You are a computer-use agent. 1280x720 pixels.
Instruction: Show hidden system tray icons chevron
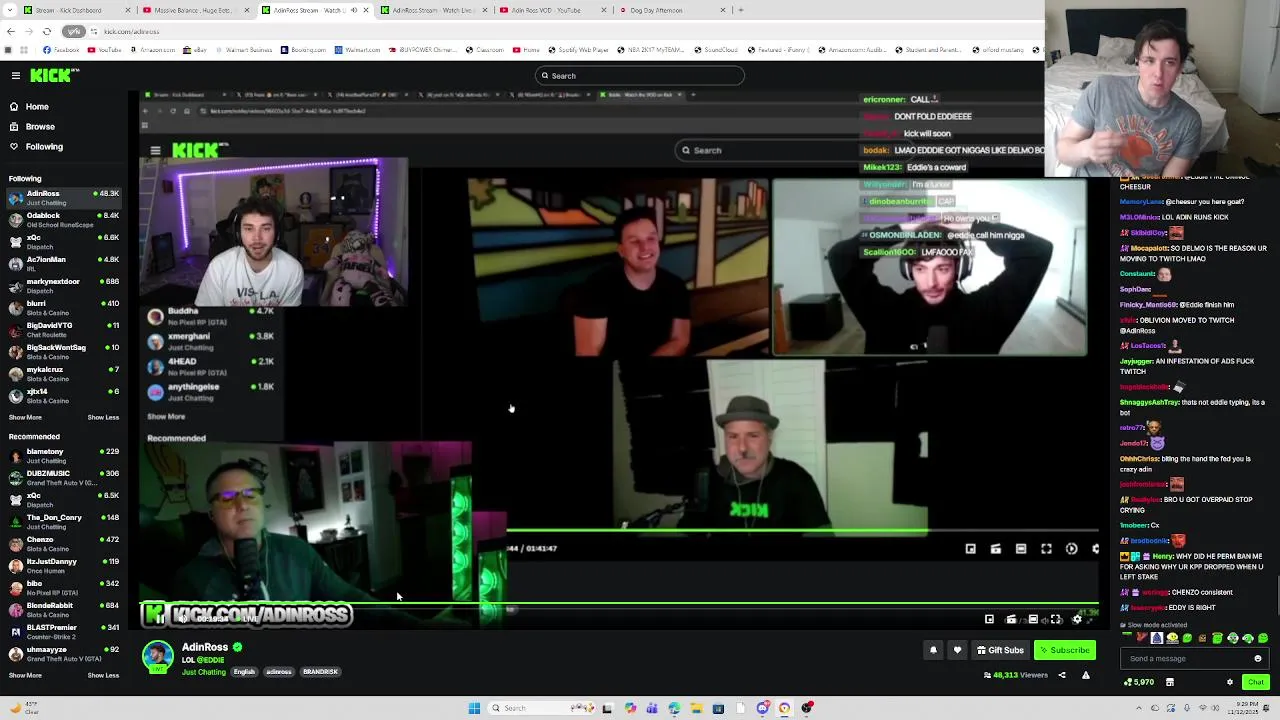[1138, 708]
